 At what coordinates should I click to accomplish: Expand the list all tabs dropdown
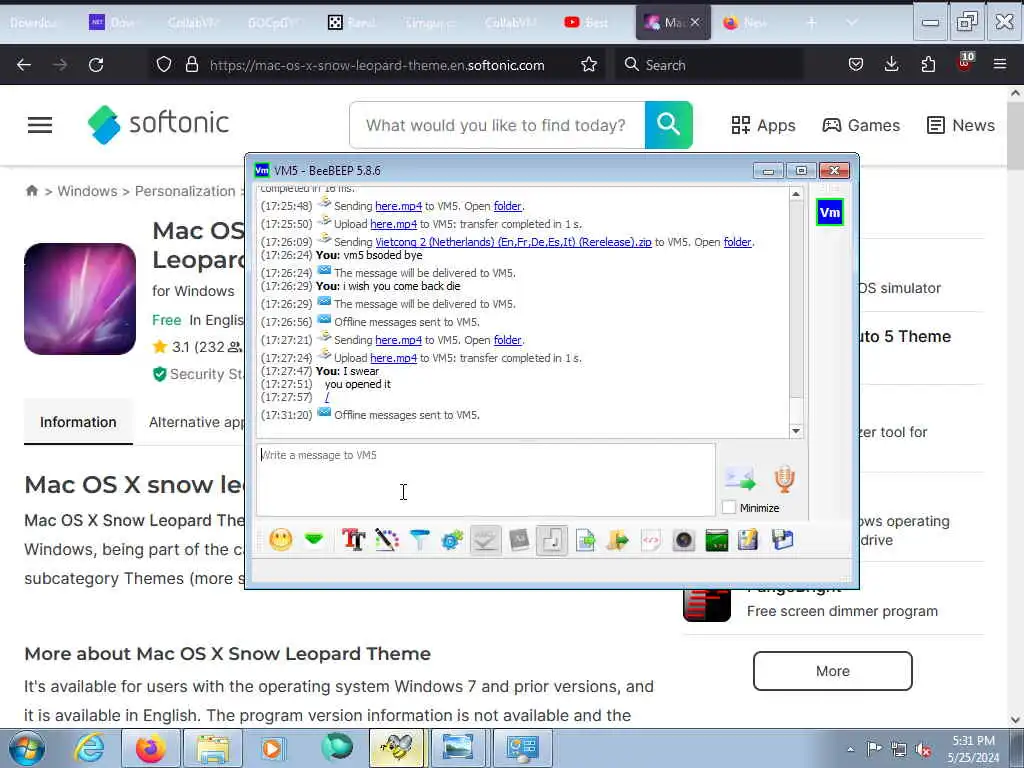coord(852,23)
